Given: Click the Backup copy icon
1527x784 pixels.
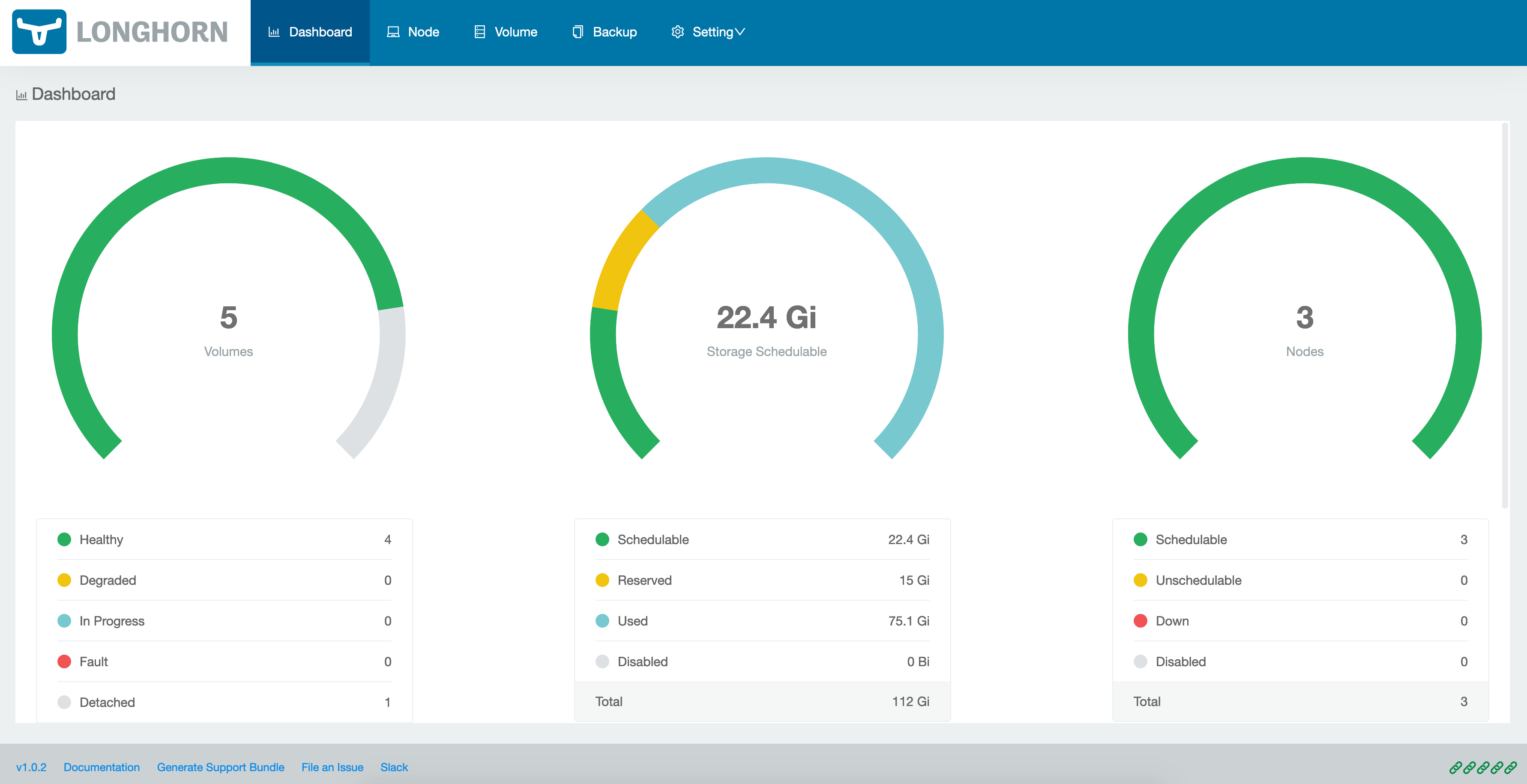Looking at the screenshot, I should click(x=578, y=32).
